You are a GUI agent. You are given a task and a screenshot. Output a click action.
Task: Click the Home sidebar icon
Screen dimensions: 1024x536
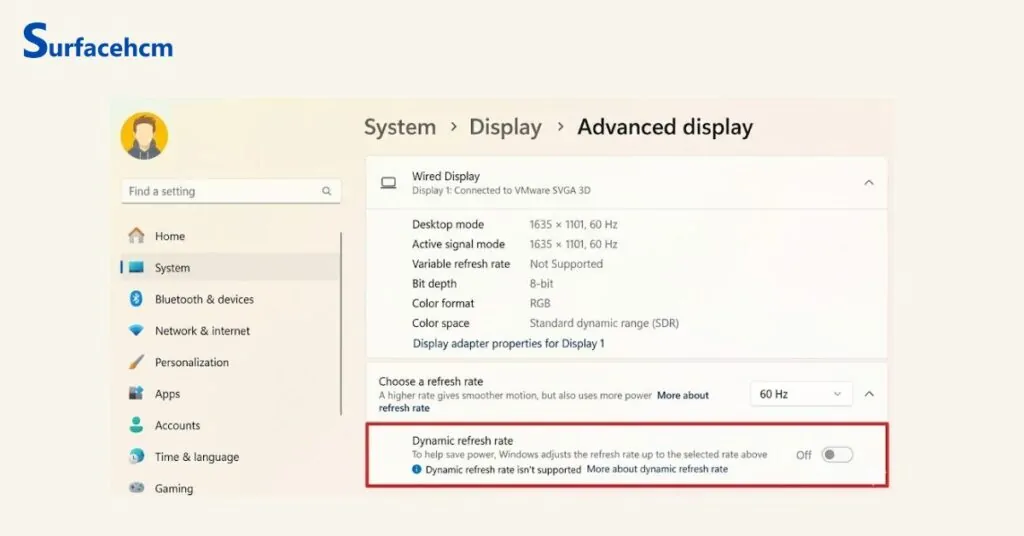136,236
